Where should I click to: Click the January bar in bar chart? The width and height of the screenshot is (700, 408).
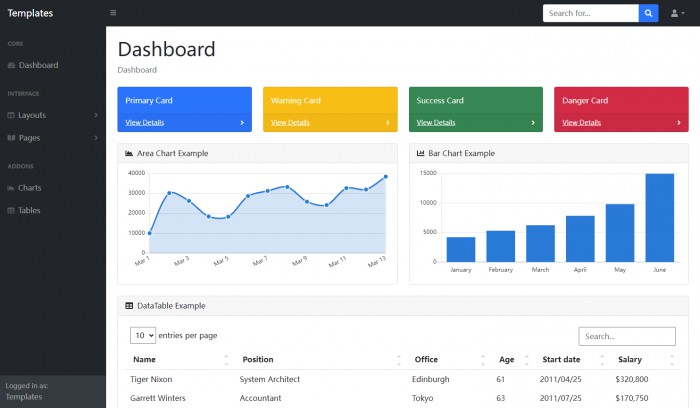point(461,250)
